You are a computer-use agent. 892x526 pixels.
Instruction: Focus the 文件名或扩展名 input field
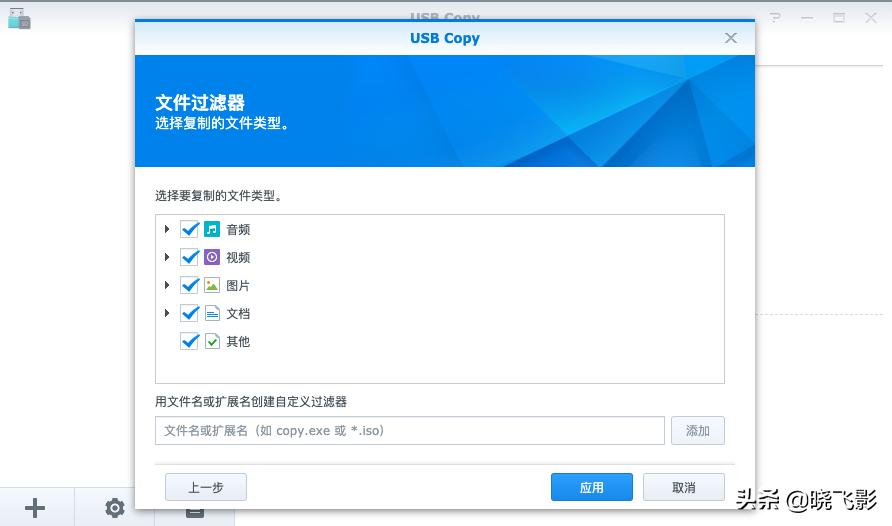[x=410, y=430]
